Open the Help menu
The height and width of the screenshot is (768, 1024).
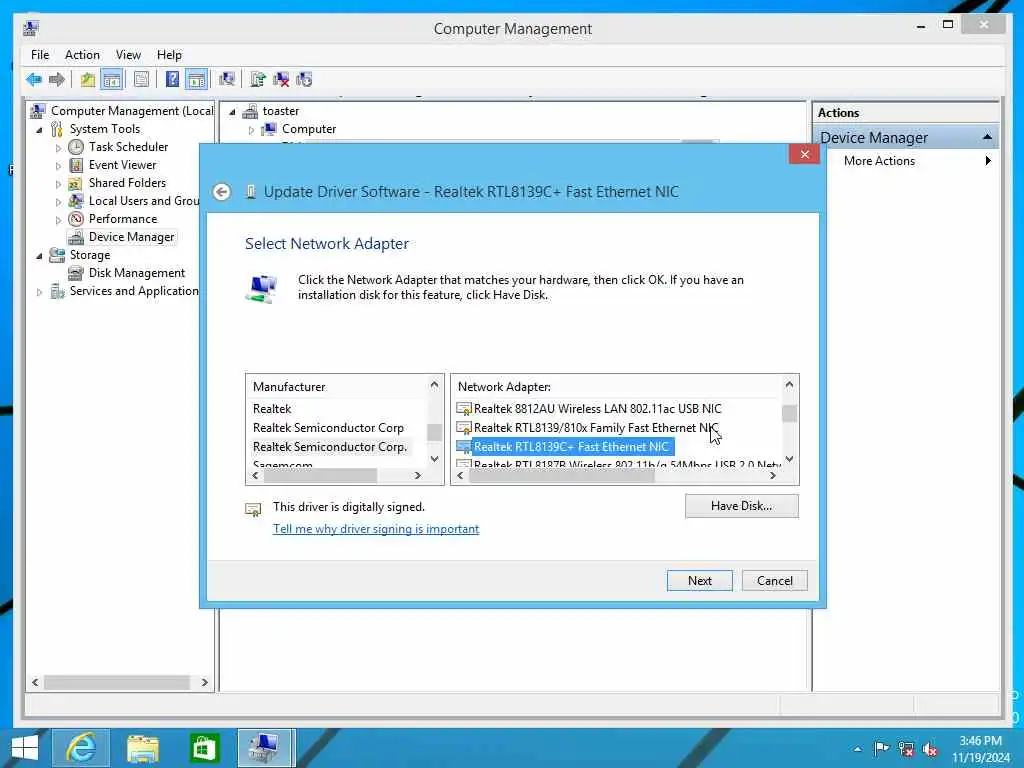[169, 55]
